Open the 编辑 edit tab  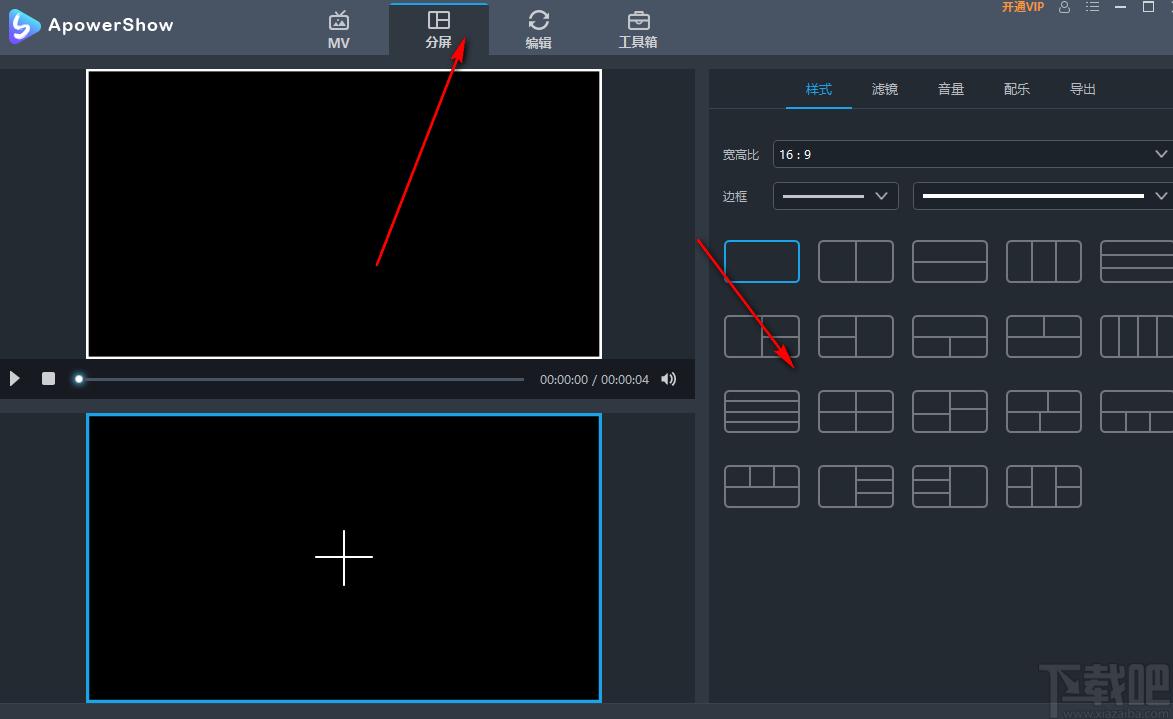tap(539, 30)
